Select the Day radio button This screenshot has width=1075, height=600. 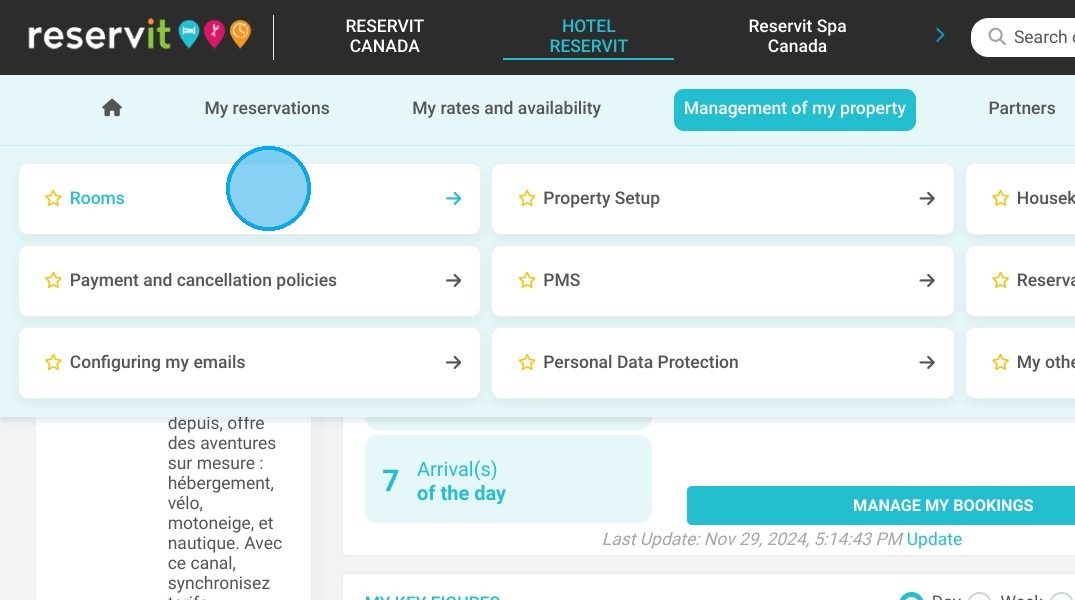(911, 597)
